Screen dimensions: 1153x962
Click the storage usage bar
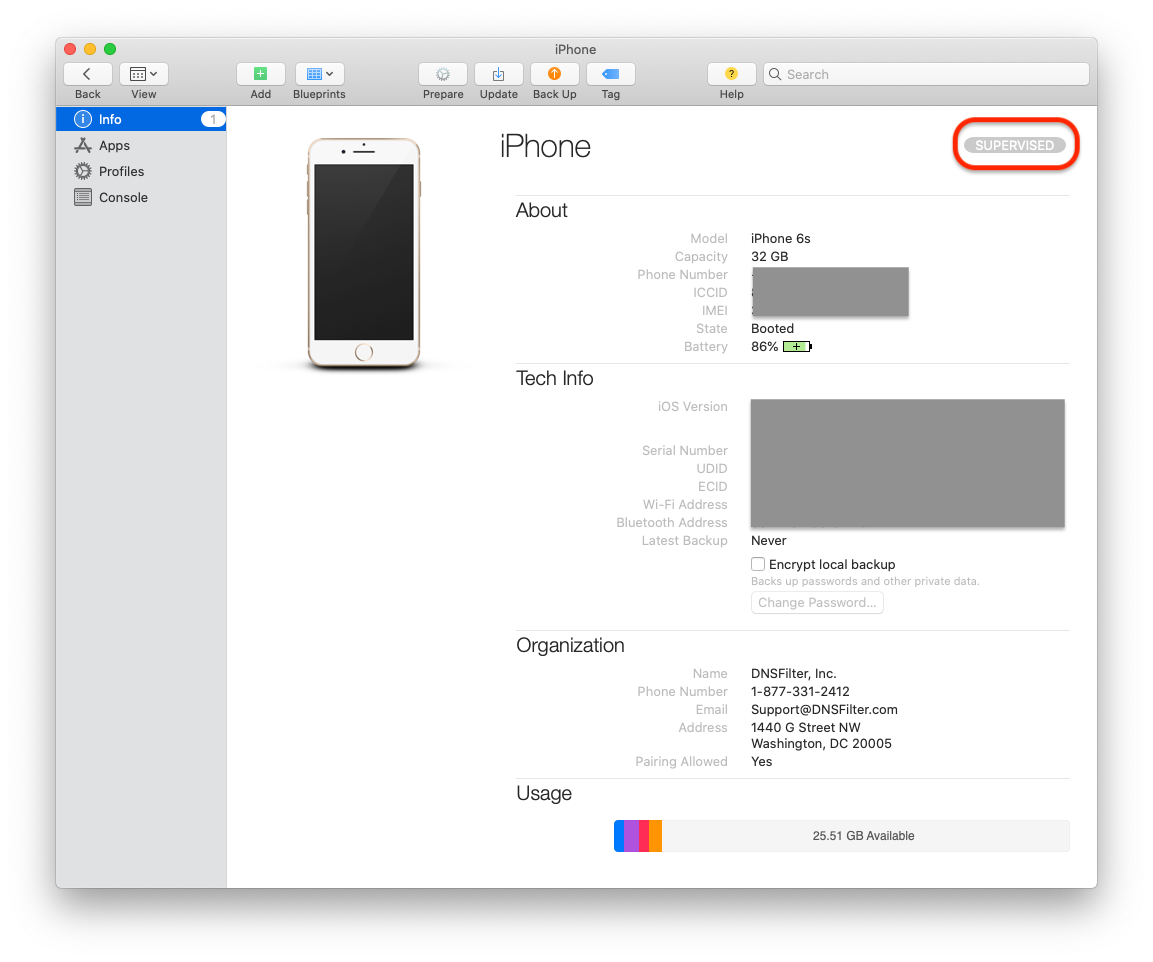coord(841,835)
